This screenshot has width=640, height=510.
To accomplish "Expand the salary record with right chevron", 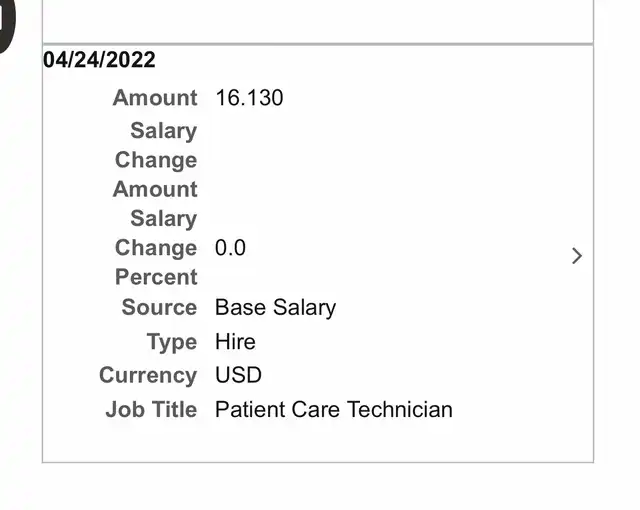I will pyautogui.click(x=576, y=256).
